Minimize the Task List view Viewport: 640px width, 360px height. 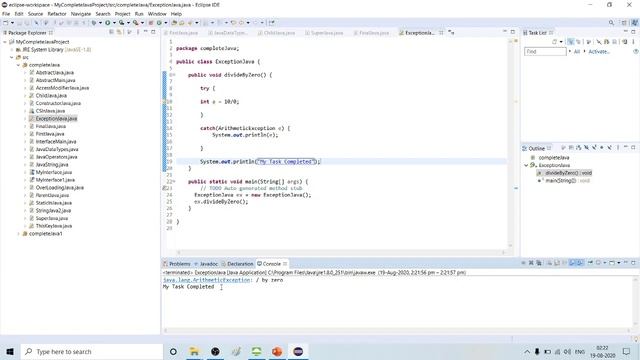(x=626, y=32)
